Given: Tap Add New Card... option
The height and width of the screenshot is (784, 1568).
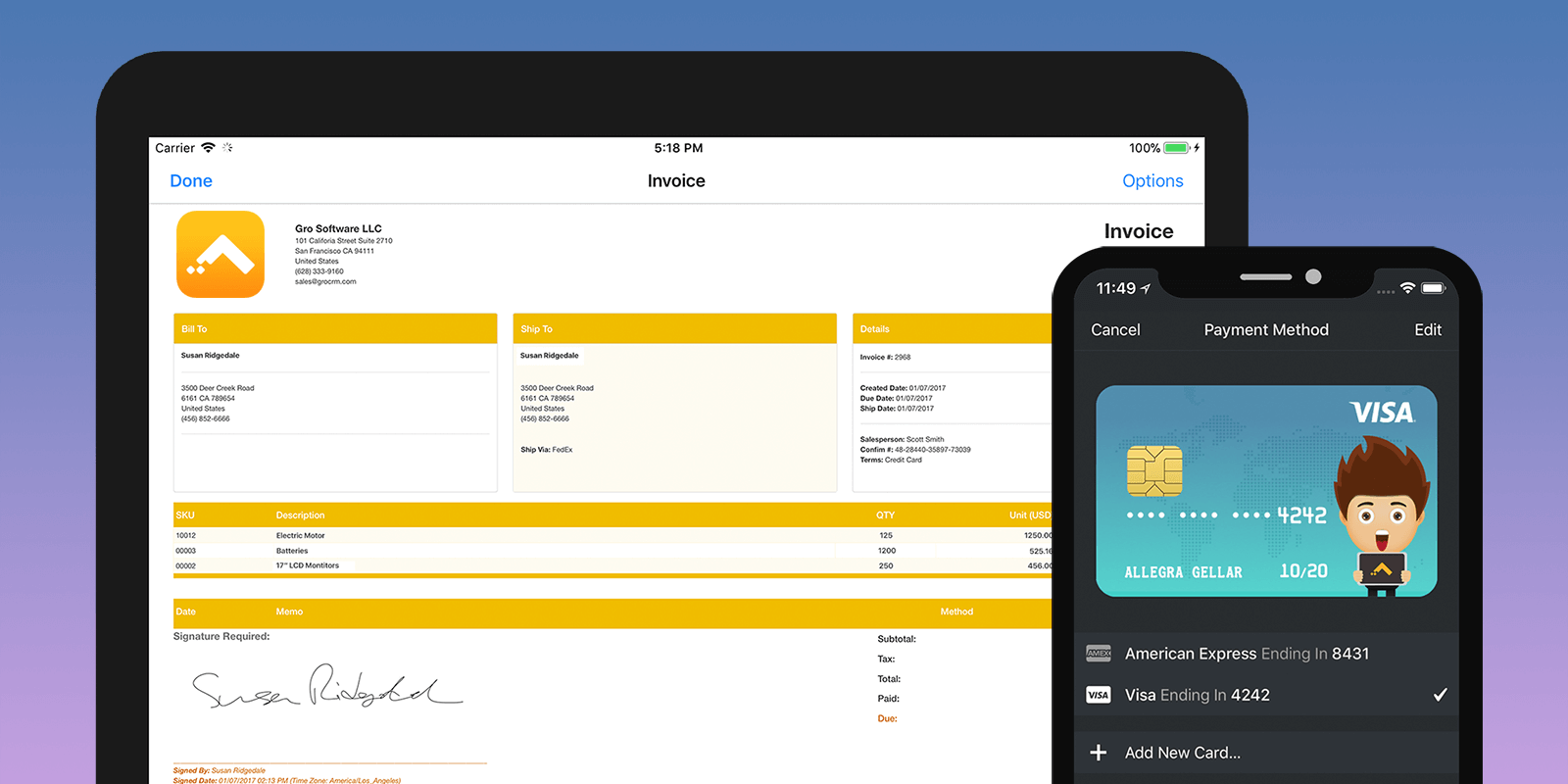Looking at the screenshot, I should point(1182,753).
